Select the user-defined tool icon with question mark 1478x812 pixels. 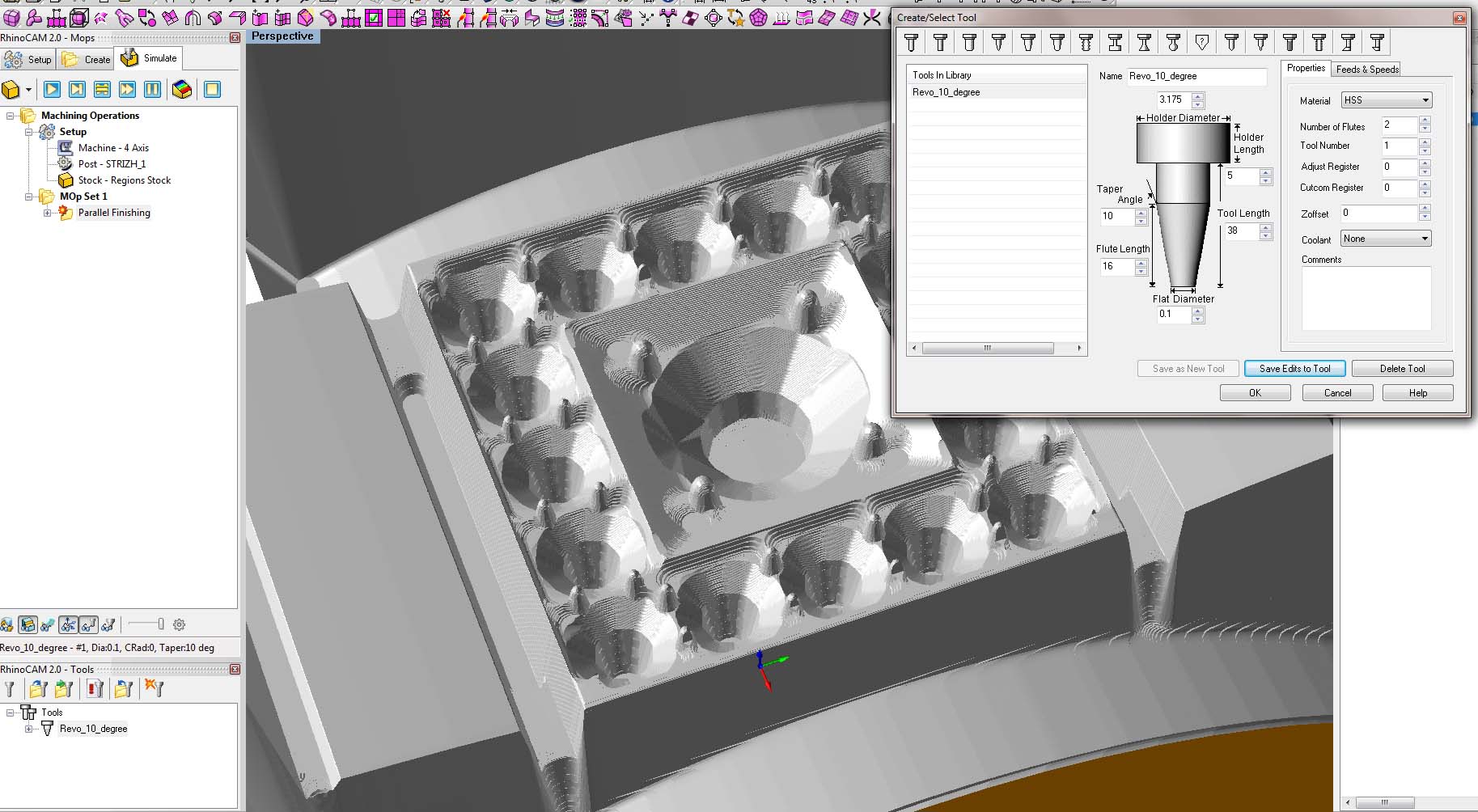[x=1202, y=43]
